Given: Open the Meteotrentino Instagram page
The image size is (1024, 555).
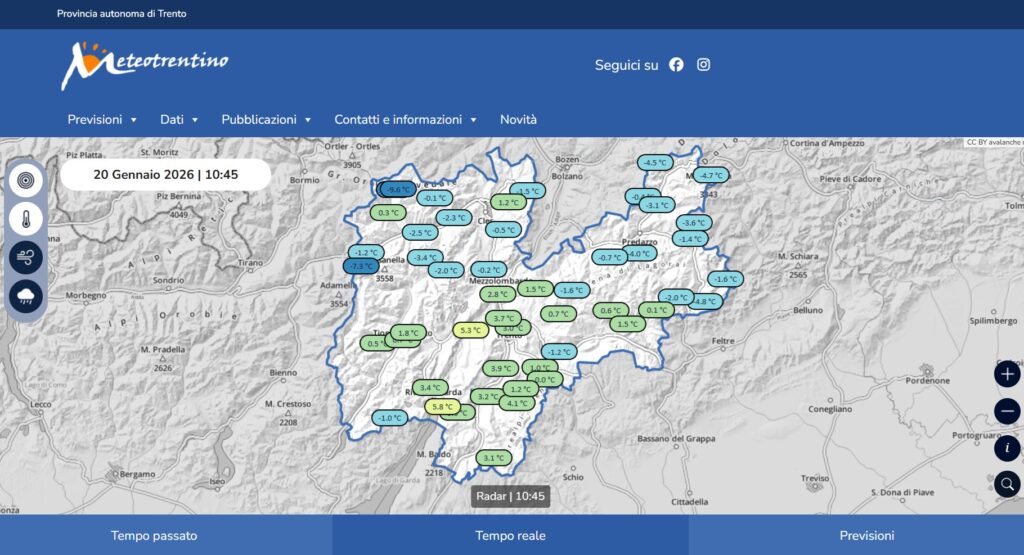Looking at the screenshot, I should point(703,65).
